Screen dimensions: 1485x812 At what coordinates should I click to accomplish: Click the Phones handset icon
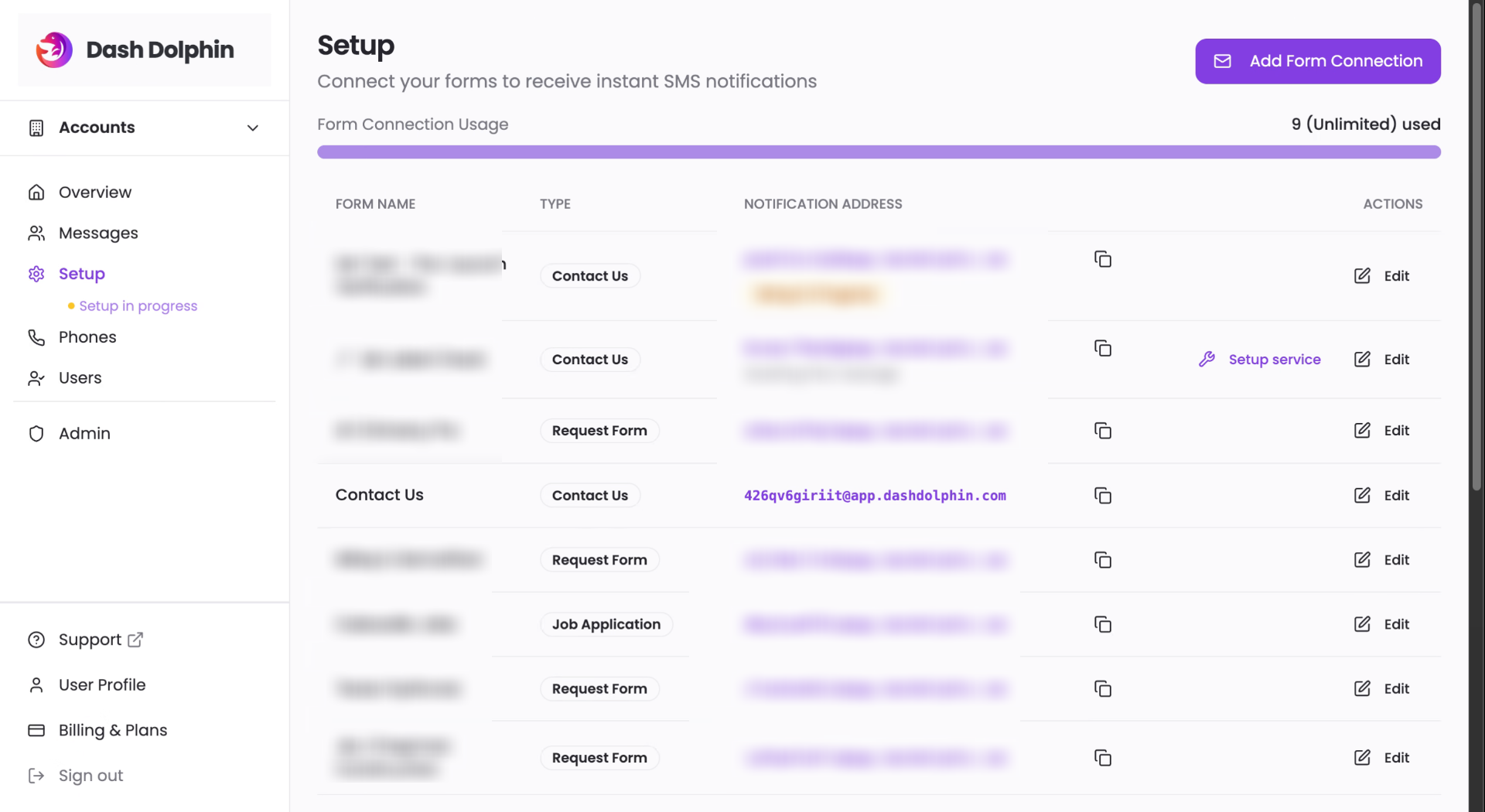pos(36,337)
